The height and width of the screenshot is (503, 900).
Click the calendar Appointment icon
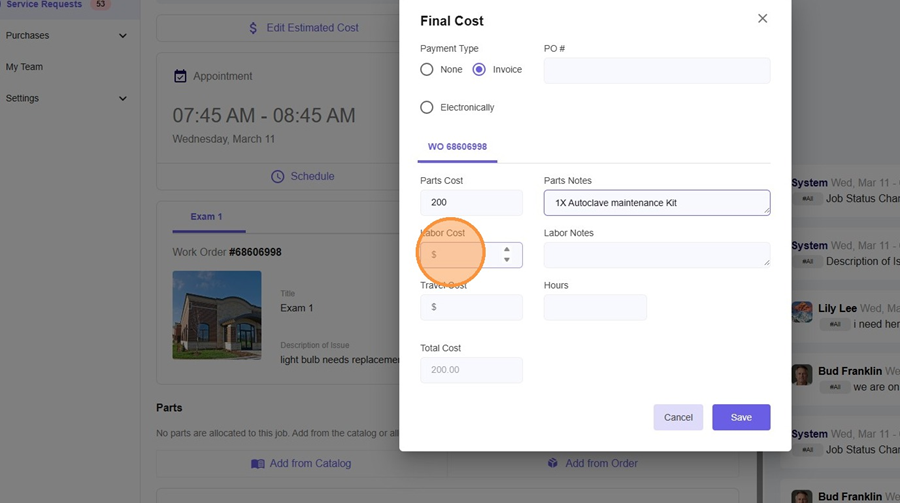point(180,76)
